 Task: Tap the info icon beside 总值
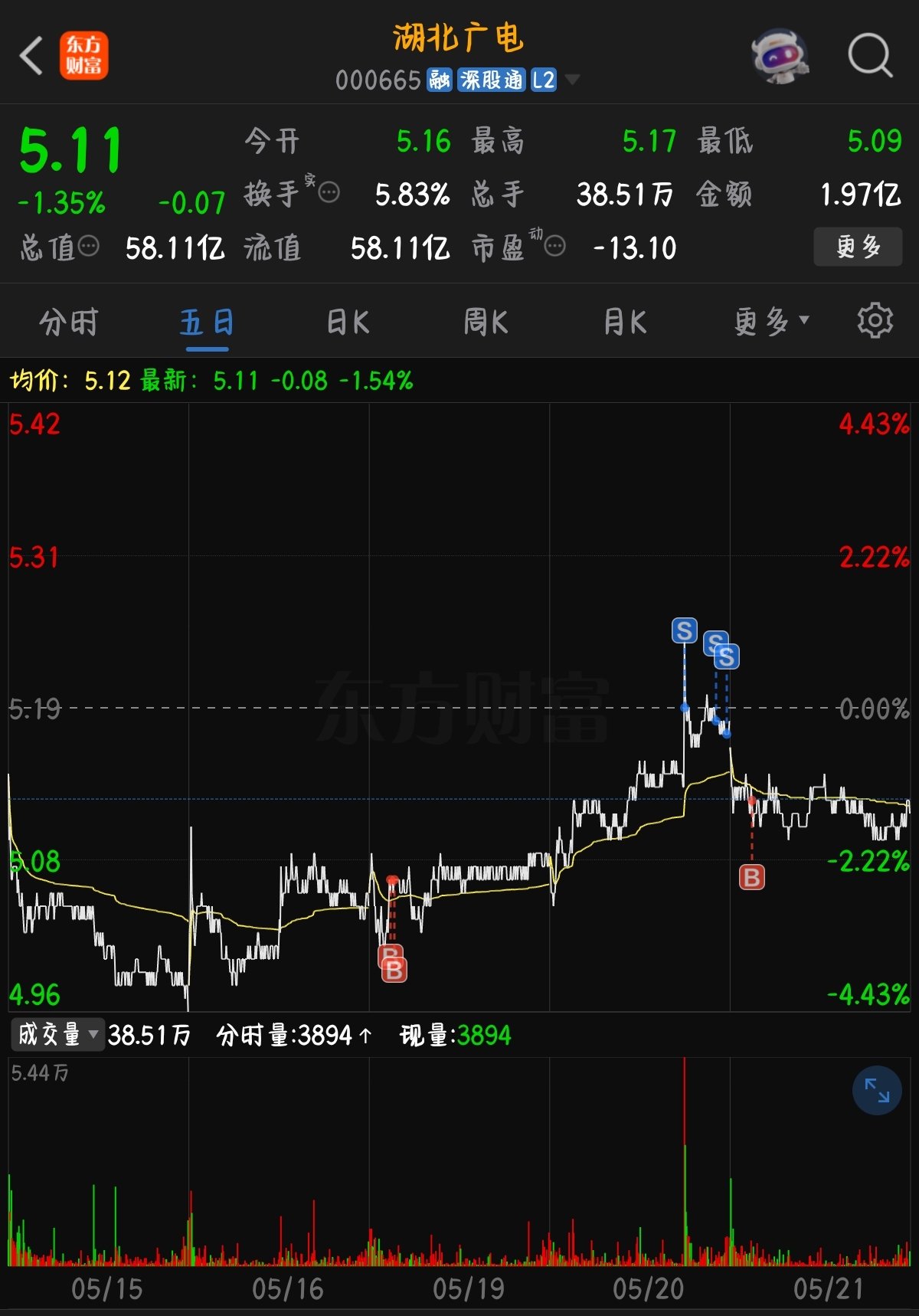(89, 246)
